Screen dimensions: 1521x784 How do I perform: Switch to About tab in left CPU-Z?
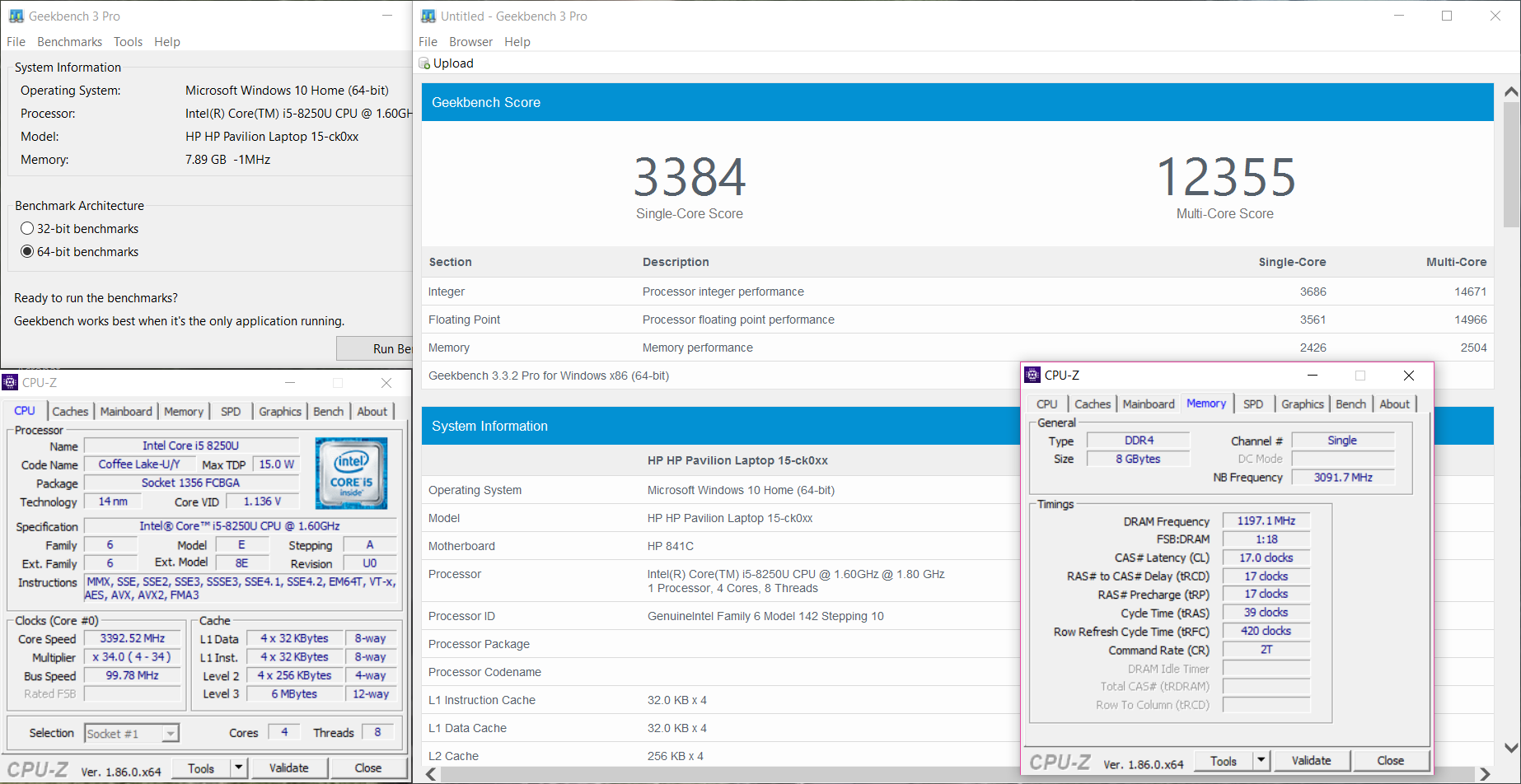tap(372, 412)
